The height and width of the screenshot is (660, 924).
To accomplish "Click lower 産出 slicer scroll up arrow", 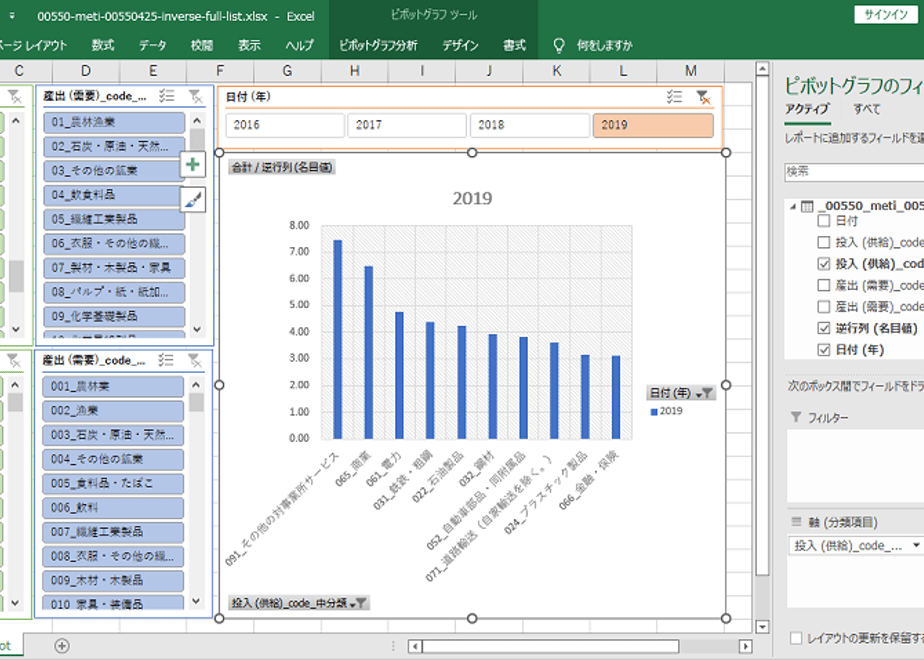I will [x=196, y=385].
